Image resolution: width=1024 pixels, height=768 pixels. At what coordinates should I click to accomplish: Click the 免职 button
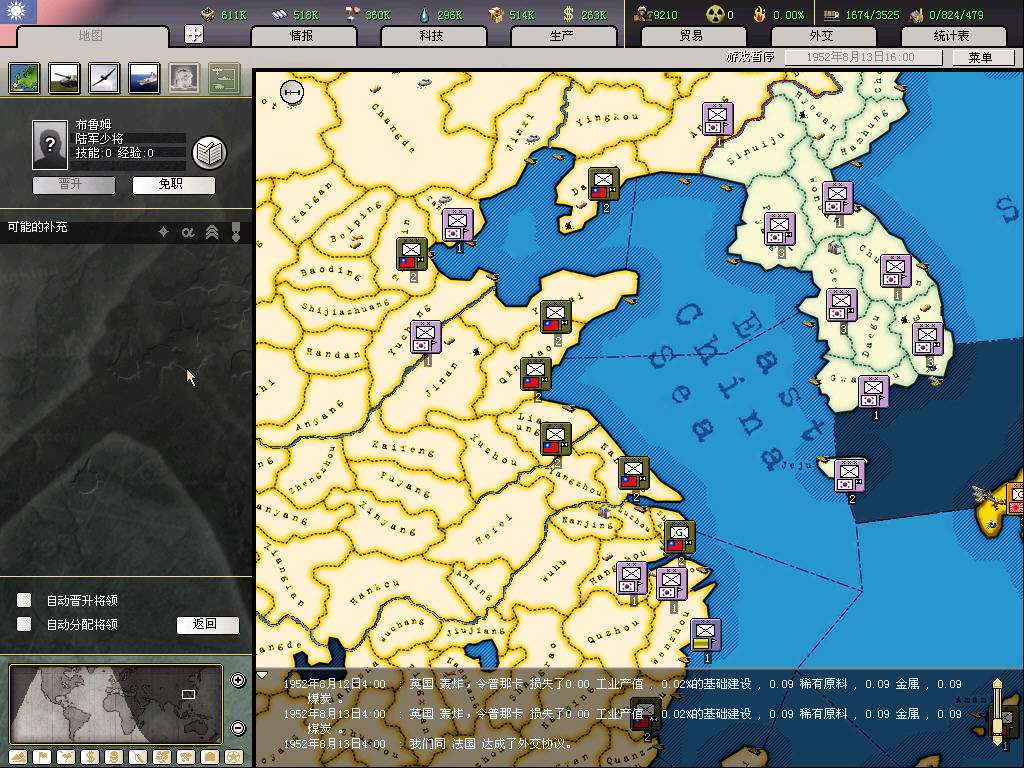(x=173, y=185)
